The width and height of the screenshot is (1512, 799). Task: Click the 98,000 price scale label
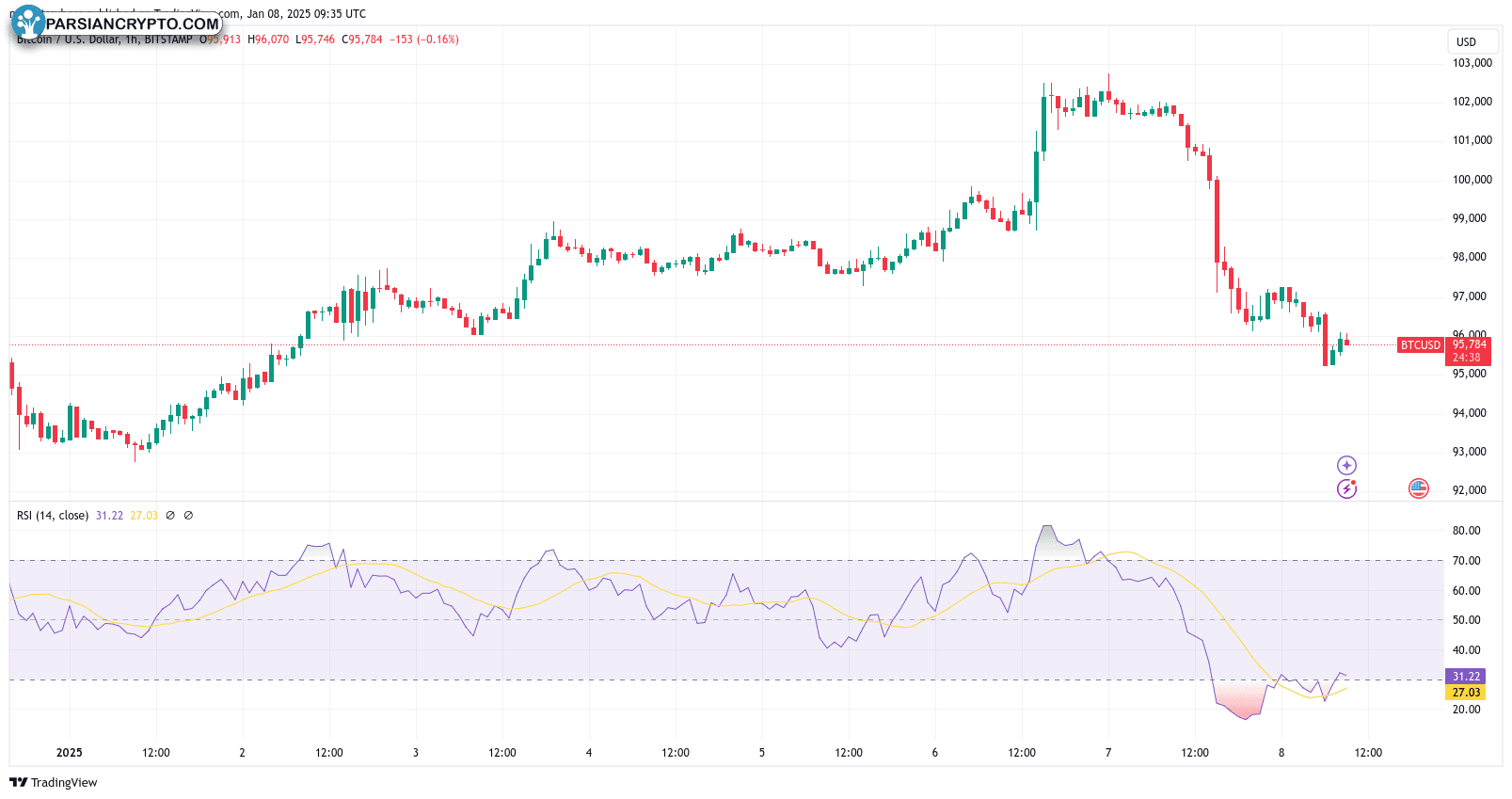click(x=1470, y=257)
